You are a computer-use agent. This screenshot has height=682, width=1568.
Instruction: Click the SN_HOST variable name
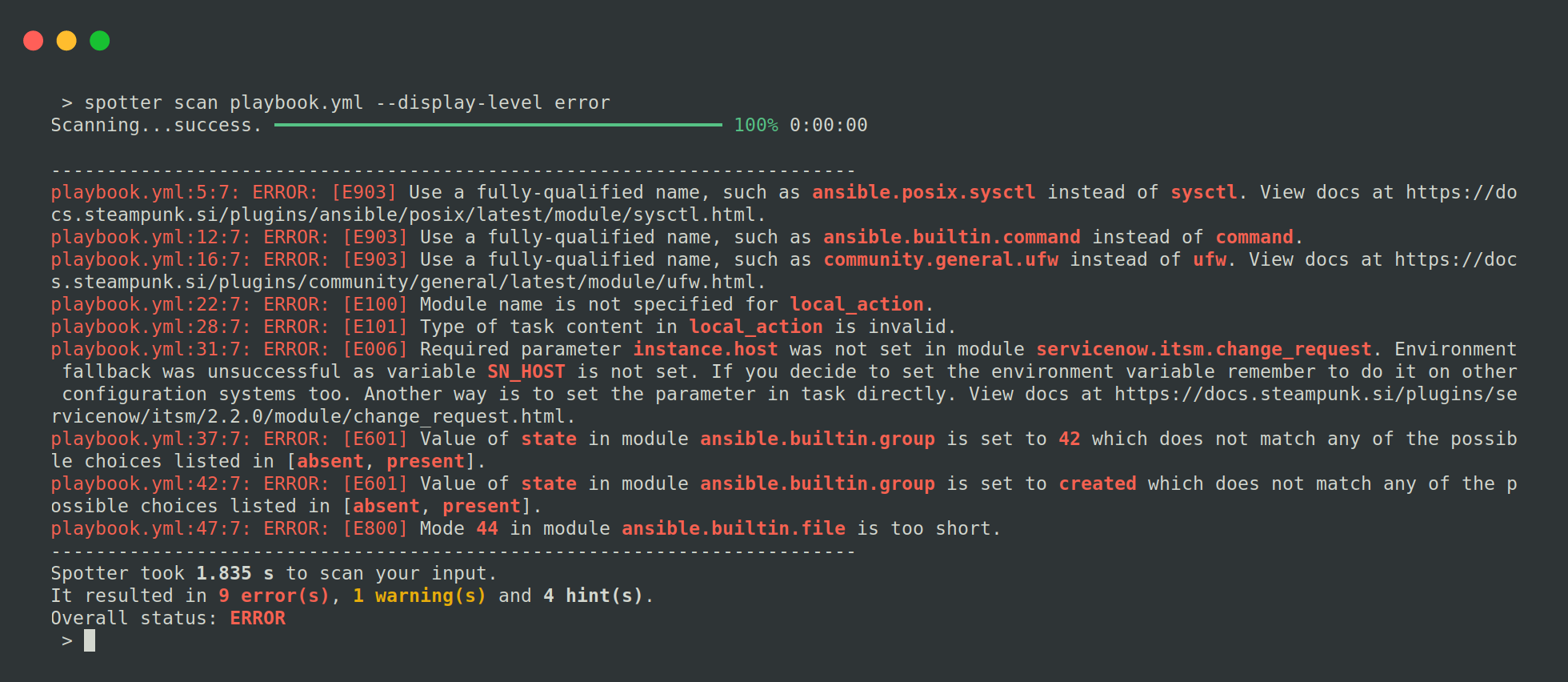pos(526,371)
